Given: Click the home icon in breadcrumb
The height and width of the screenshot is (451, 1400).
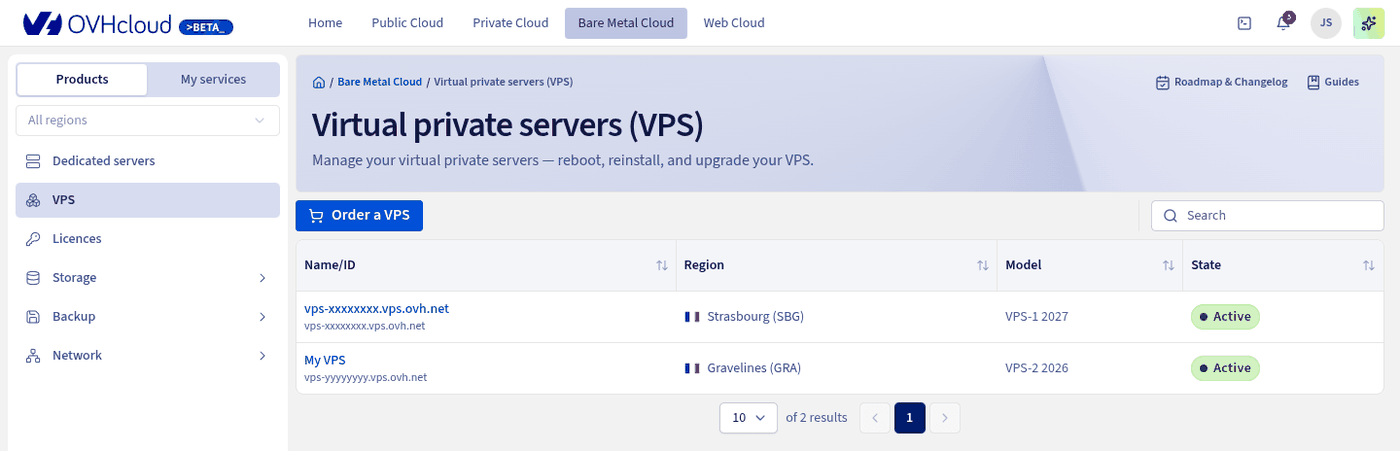Looking at the screenshot, I should [x=319, y=82].
